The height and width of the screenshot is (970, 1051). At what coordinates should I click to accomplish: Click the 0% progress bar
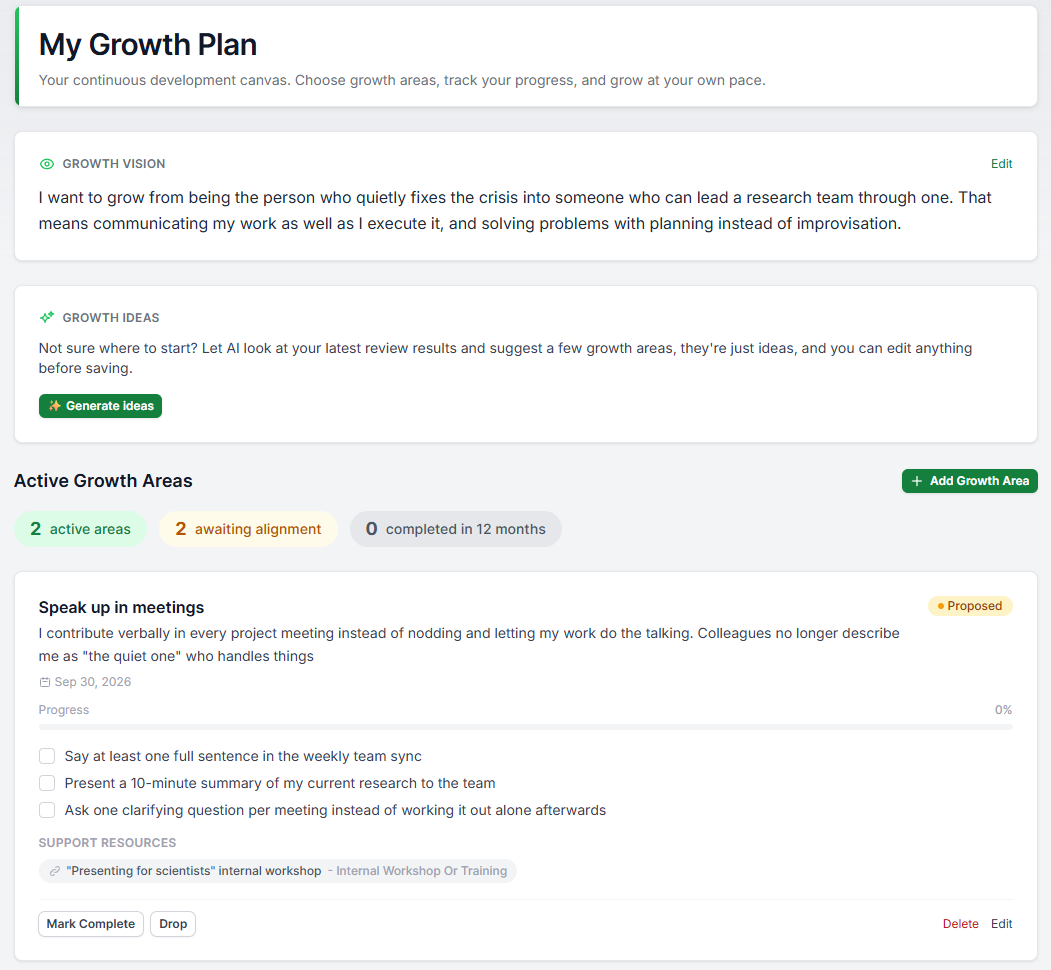526,727
